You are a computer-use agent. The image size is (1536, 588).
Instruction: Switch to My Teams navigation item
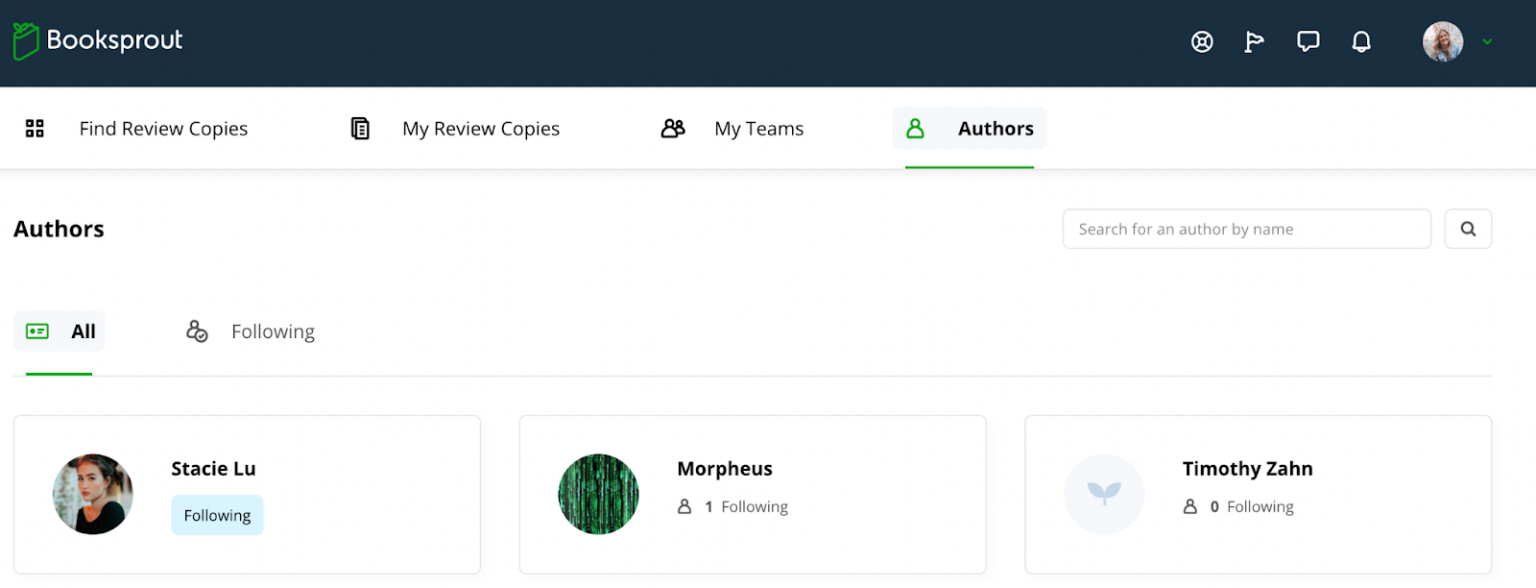coord(758,128)
